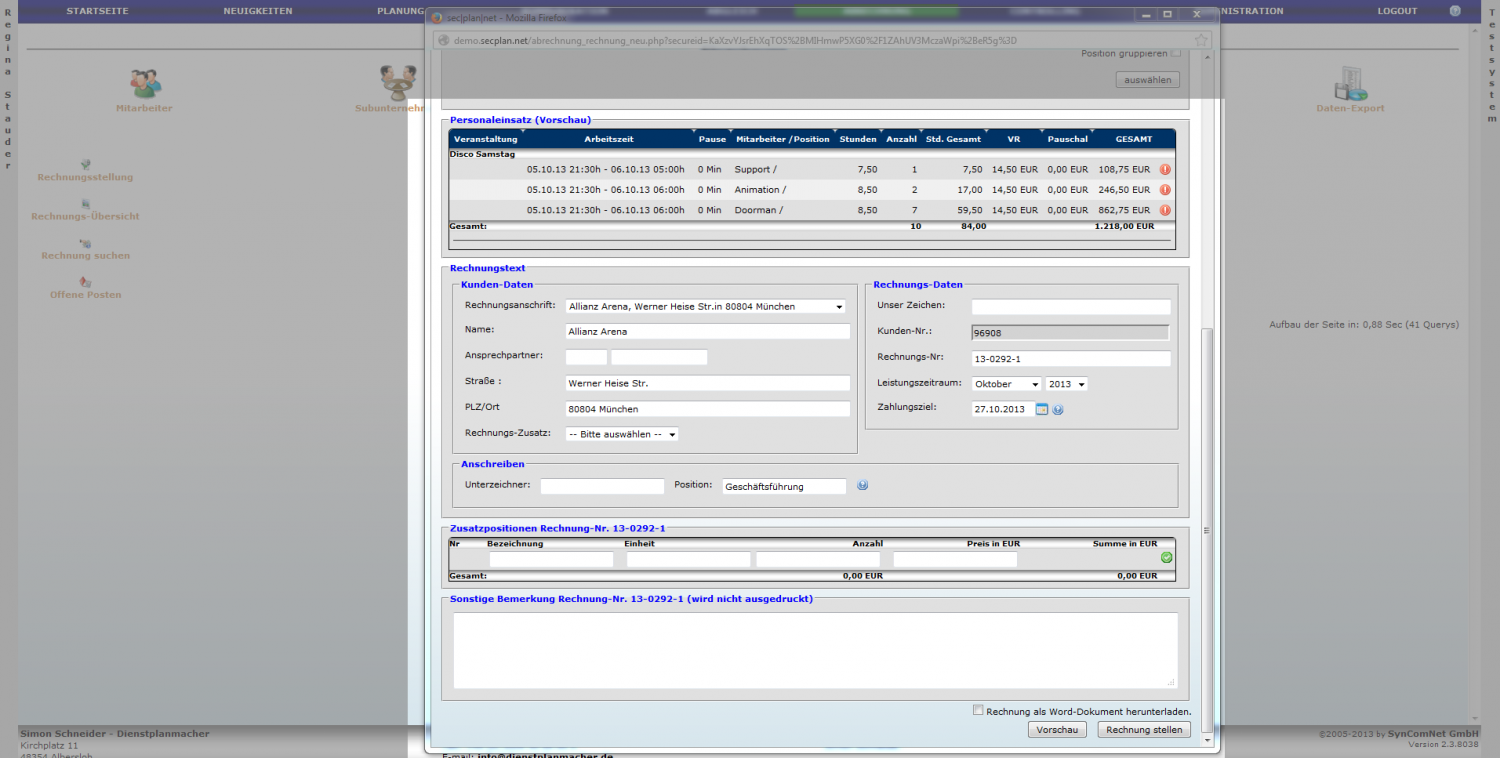Click the second Ansprechpartner input field
This screenshot has height=758, width=1500.
point(659,357)
